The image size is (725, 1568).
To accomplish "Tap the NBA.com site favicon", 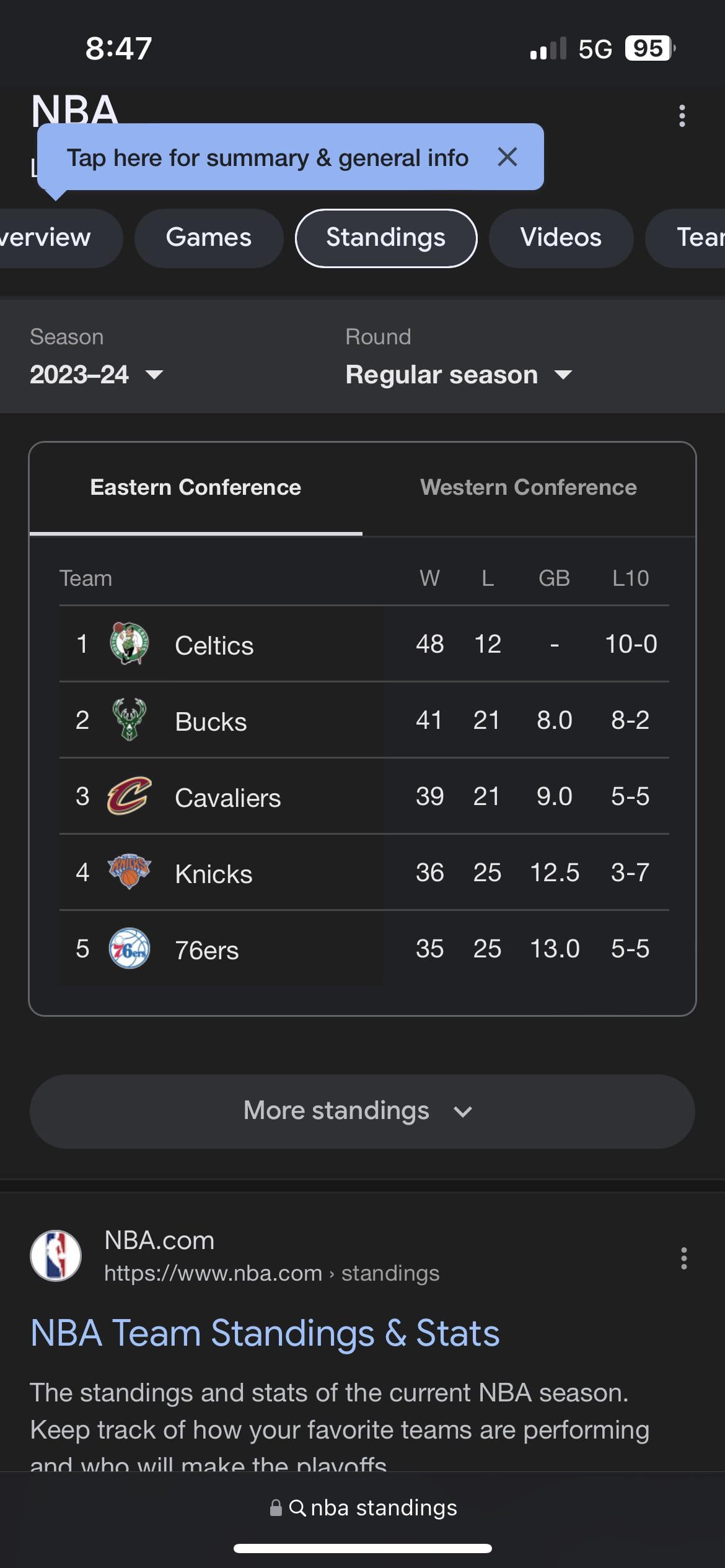I will pyautogui.click(x=56, y=1255).
